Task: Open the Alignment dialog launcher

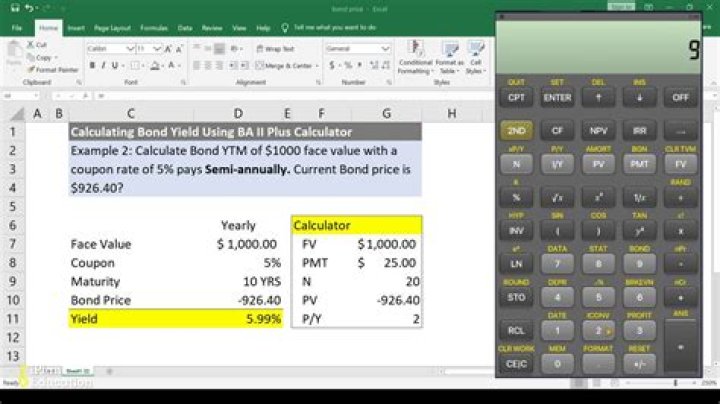Action: pos(318,83)
